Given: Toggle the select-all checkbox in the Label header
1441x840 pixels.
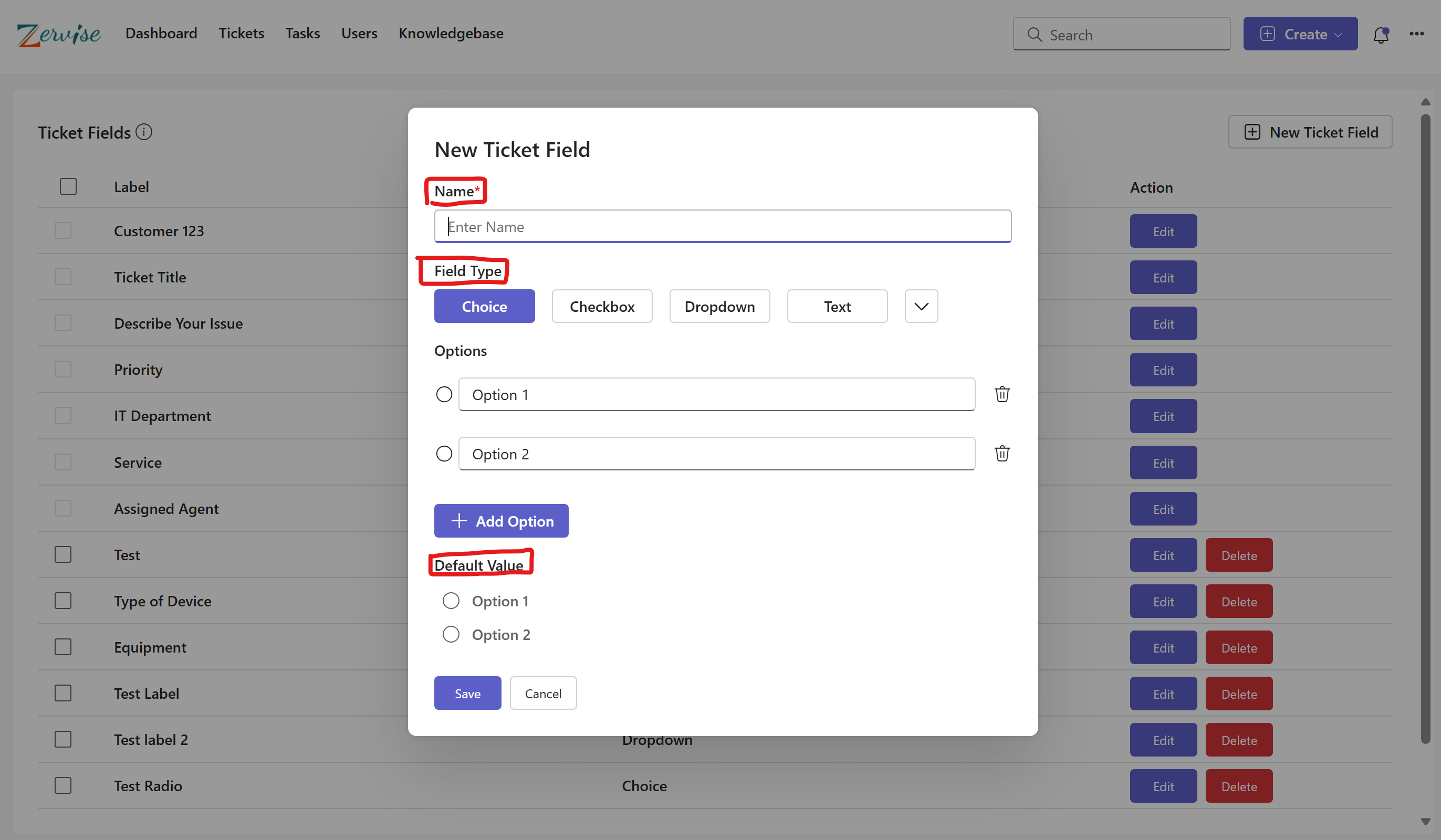Looking at the screenshot, I should tap(68, 186).
